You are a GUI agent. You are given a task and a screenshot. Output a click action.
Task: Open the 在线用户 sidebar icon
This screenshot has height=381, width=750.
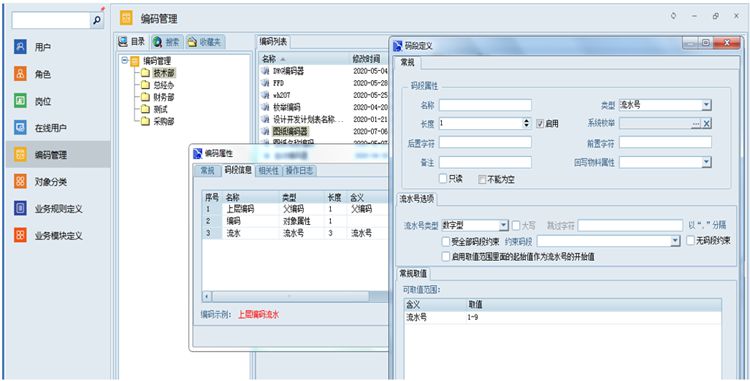[20, 128]
